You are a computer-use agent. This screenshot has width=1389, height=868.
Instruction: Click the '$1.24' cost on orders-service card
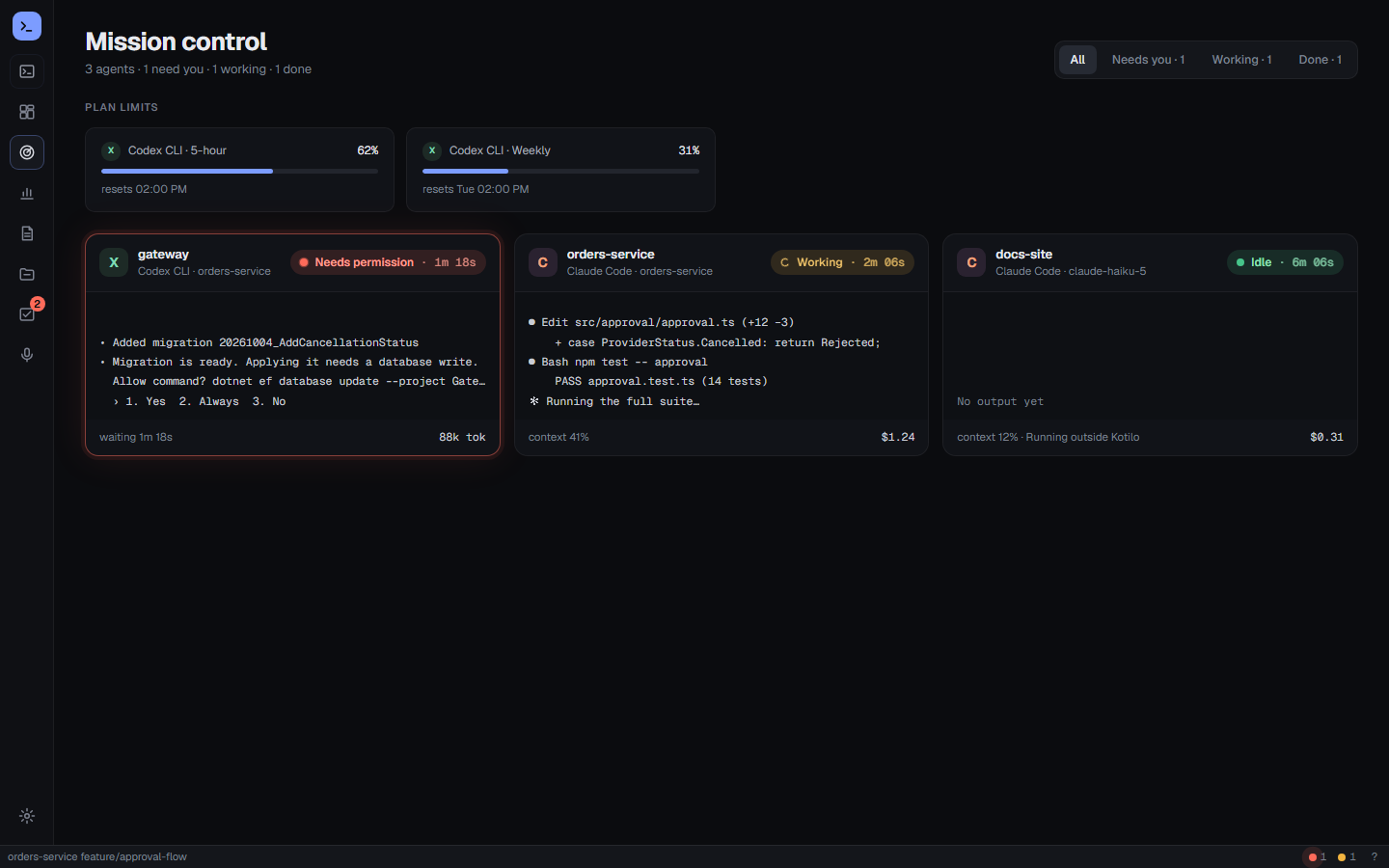point(898,437)
